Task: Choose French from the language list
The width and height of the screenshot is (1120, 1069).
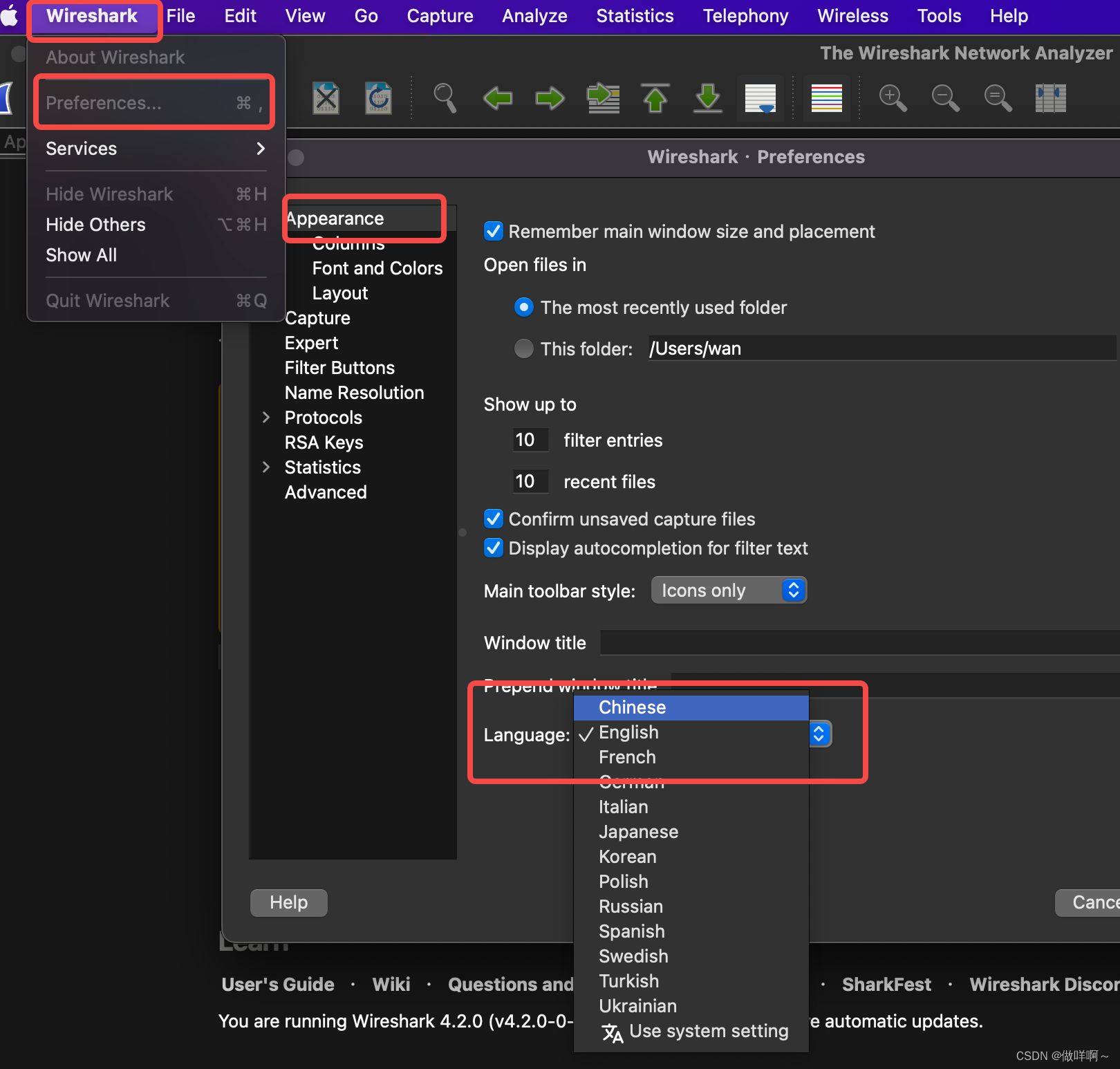Action: [691, 757]
